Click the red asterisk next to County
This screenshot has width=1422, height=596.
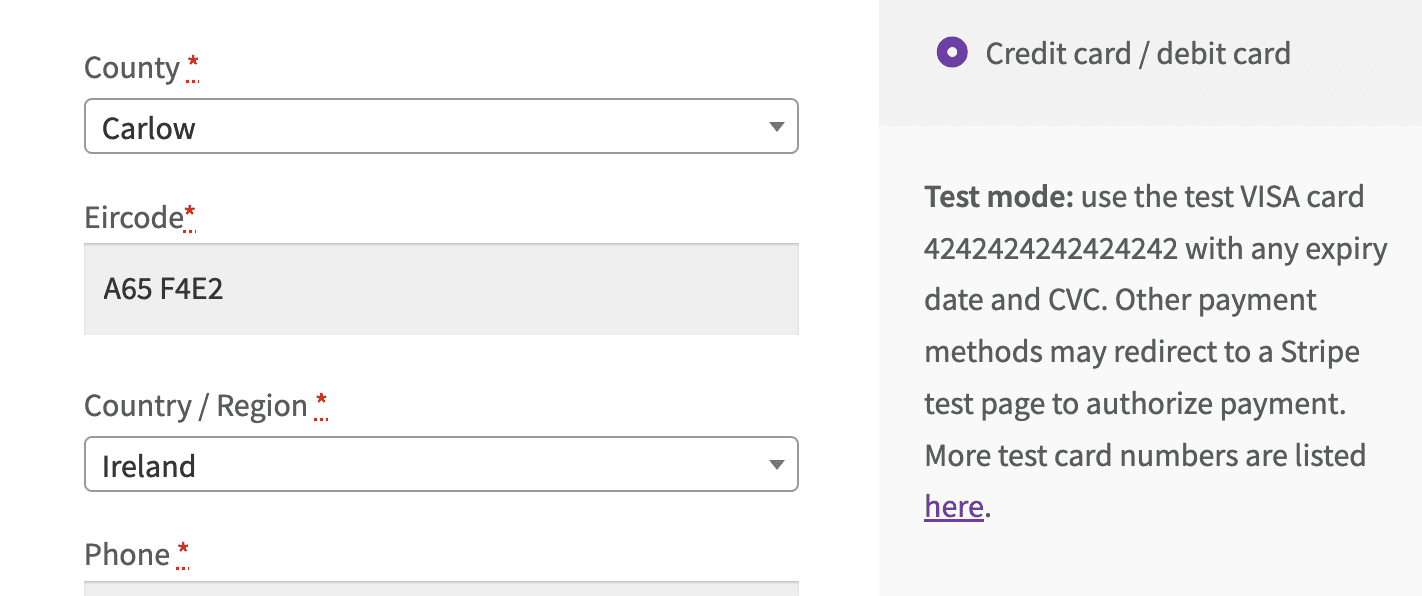pos(192,62)
